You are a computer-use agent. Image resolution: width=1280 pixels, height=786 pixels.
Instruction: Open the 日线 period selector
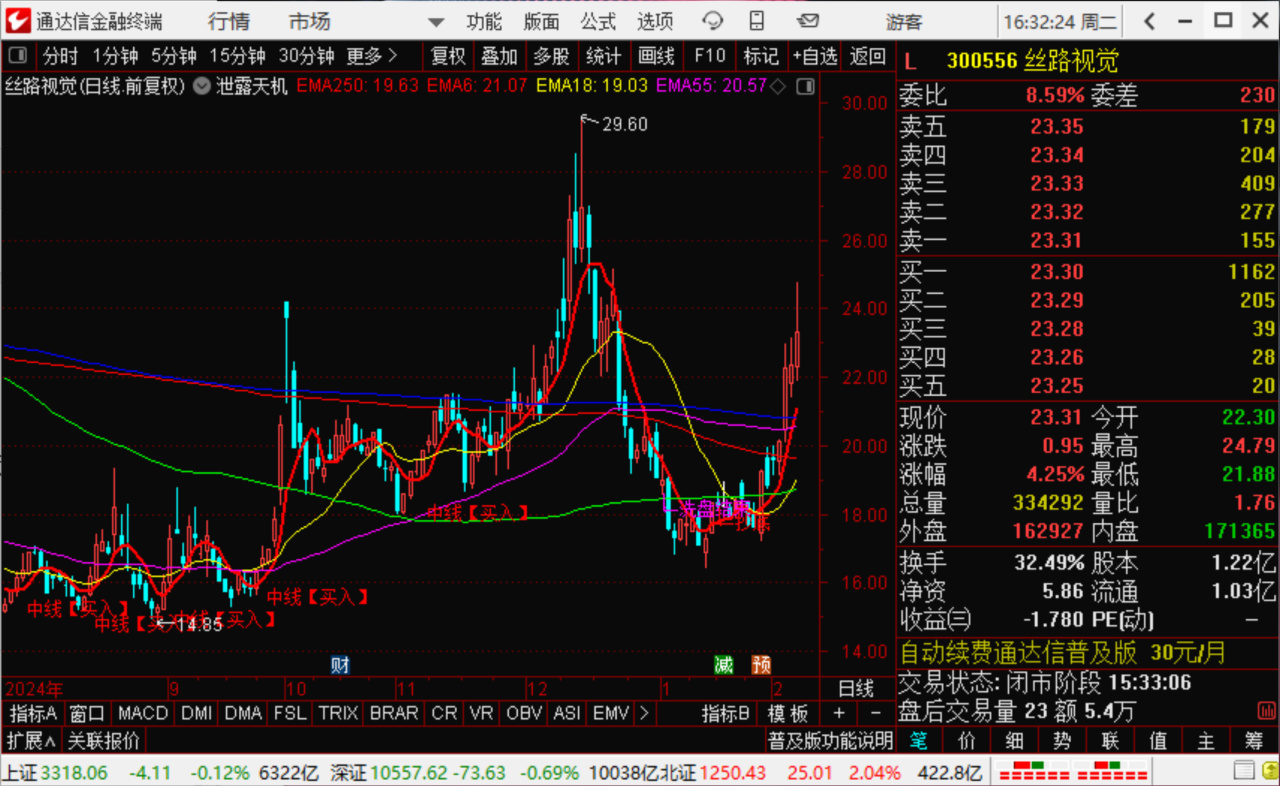(855, 689)
